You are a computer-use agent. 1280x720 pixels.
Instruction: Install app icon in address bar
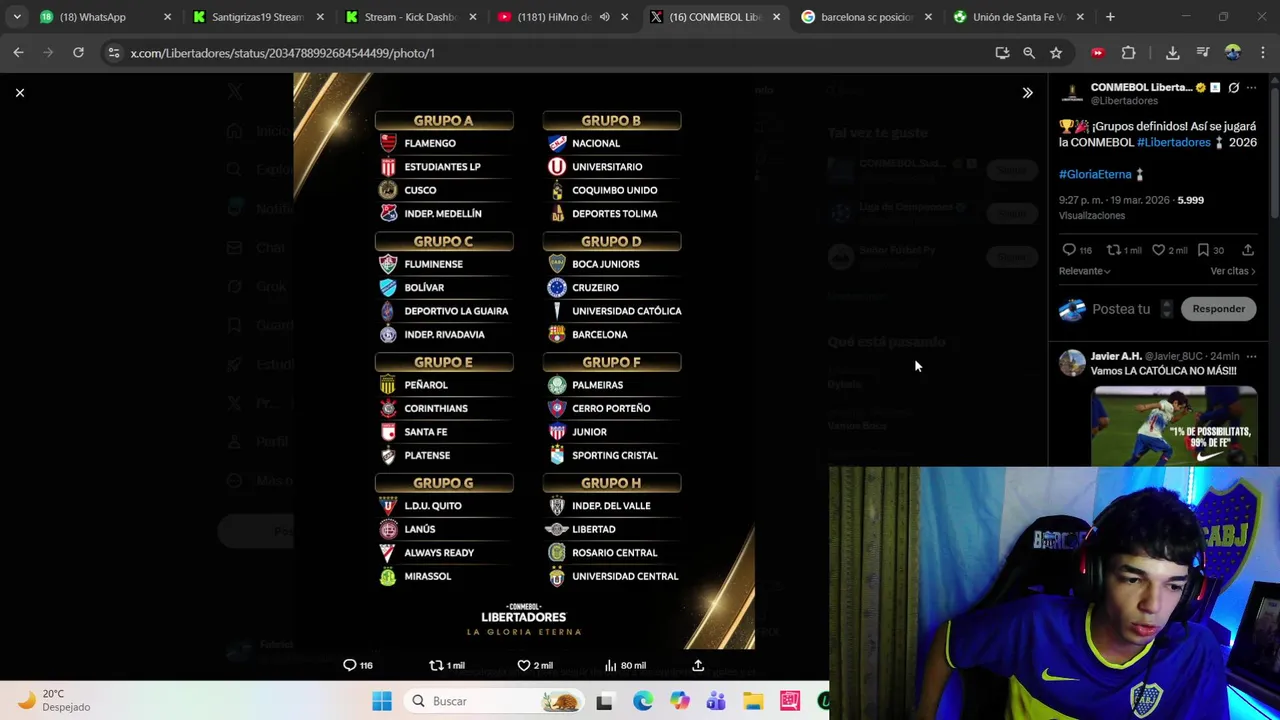coord(1002,53)
